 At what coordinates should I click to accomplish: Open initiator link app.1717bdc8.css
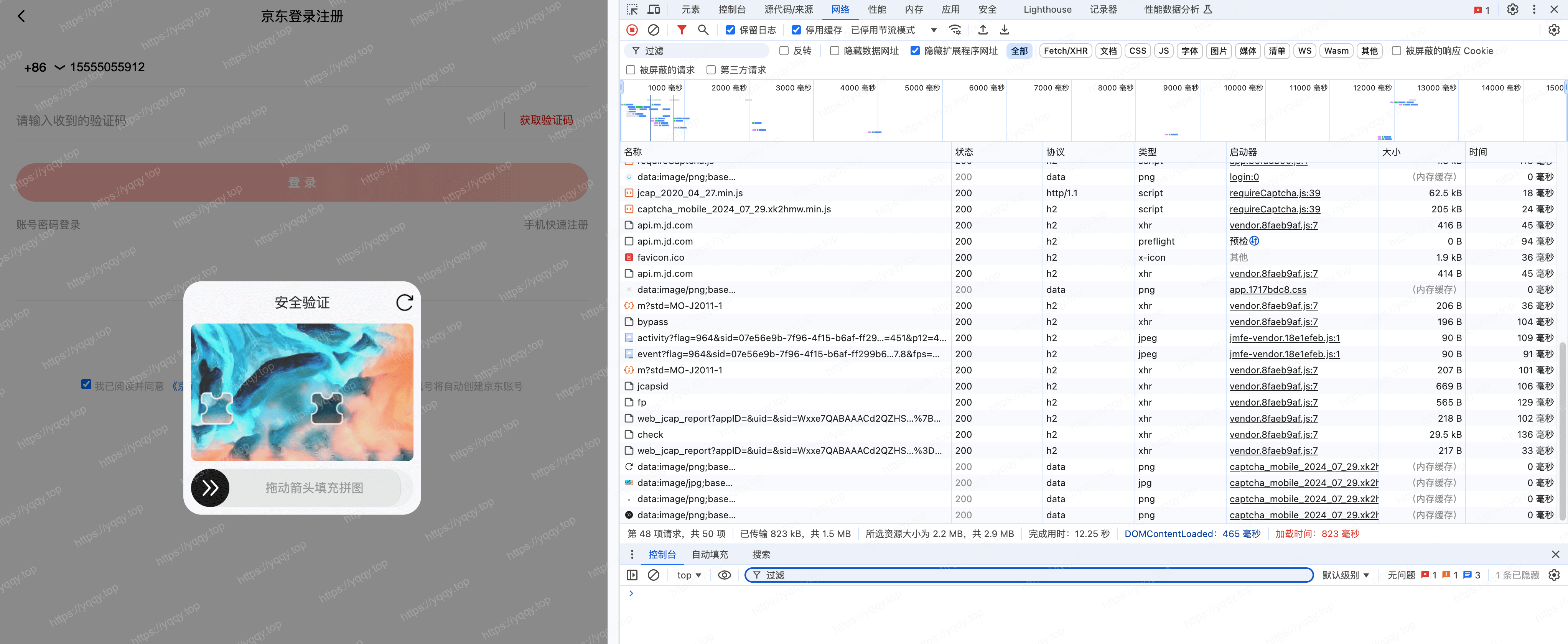[1268, 289]
